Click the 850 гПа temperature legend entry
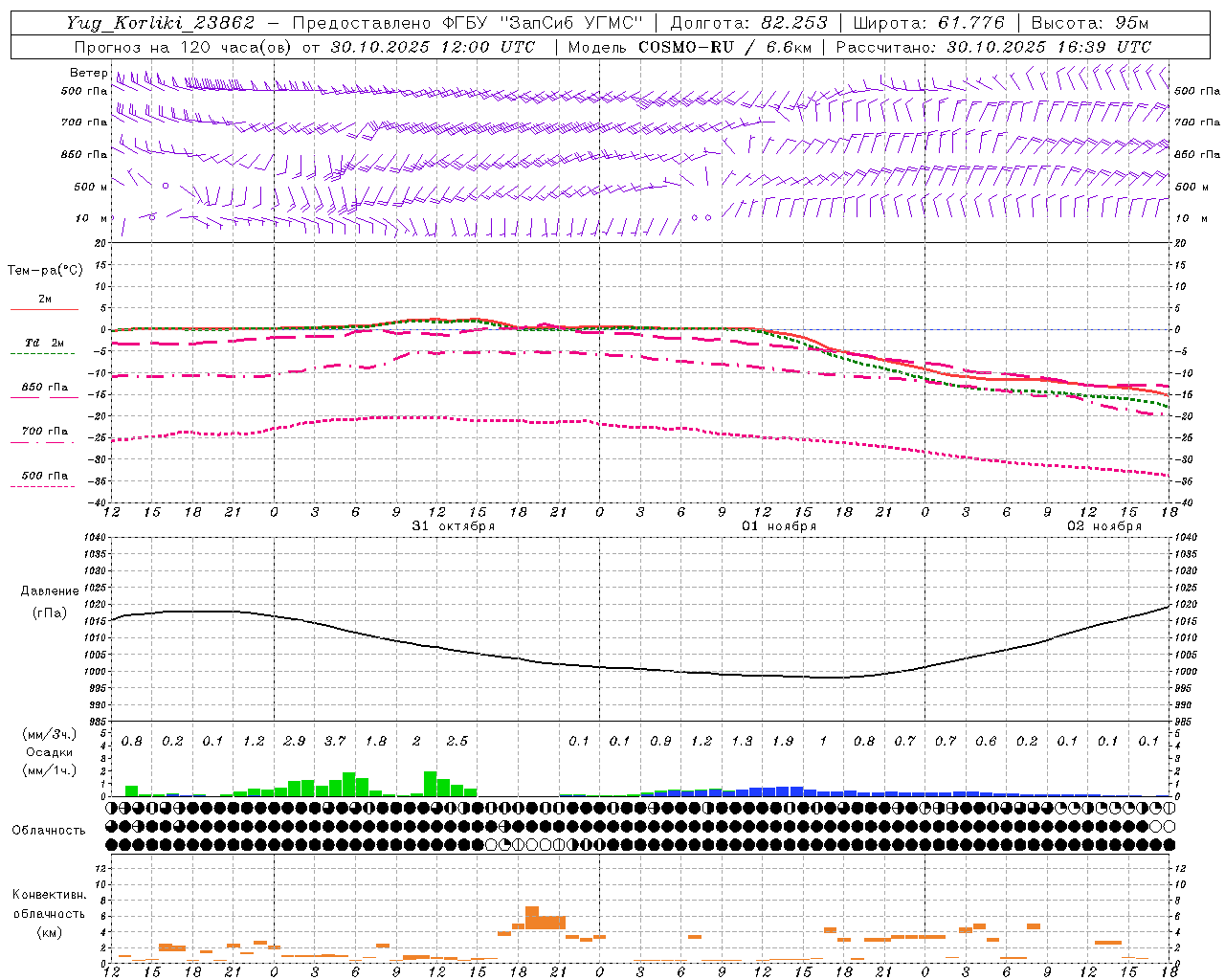Image resolution: width=1225 pixels, height=980 pixels. tap(45, 388)
